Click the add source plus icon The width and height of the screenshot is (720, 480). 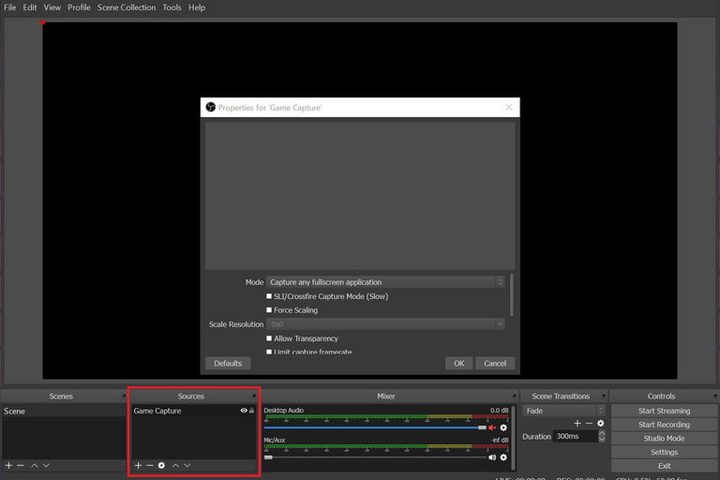tap(138, 466)
